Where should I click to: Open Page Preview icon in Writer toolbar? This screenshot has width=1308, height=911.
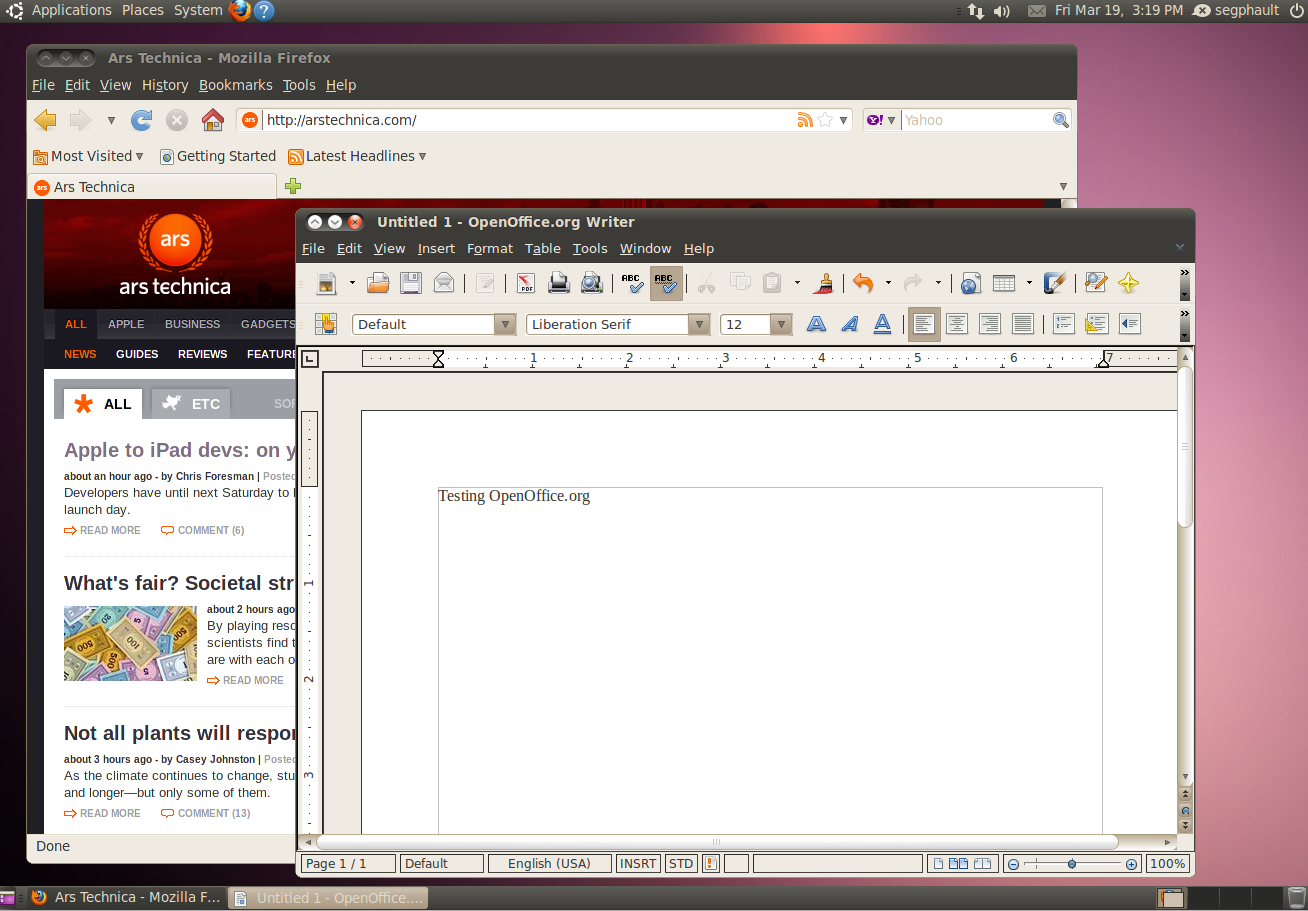592,284
